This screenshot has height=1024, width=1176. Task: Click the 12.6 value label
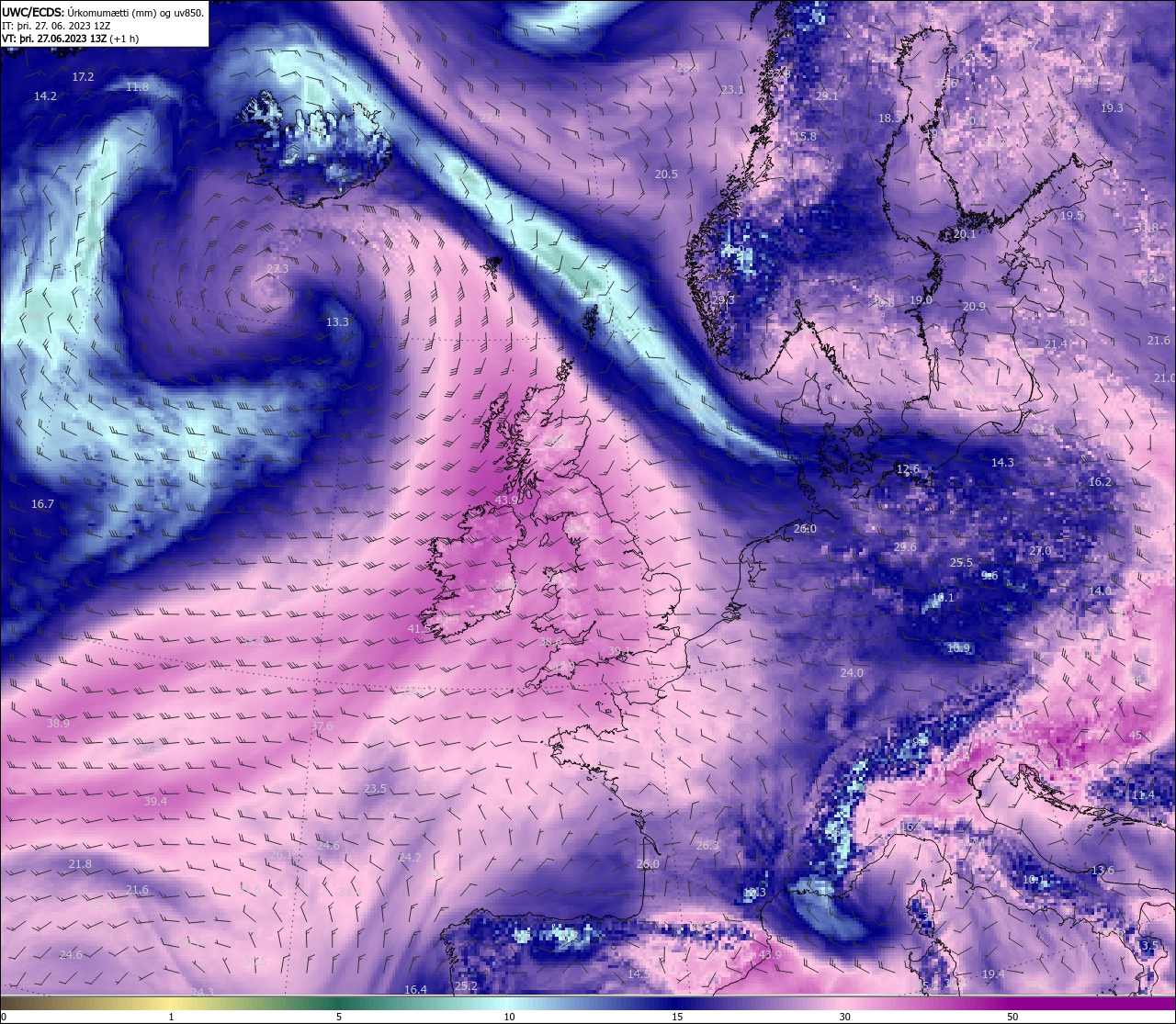[908, 469]
